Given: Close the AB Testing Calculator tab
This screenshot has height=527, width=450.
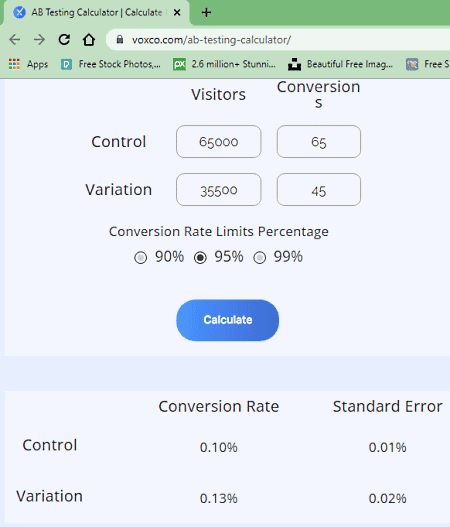Looking at the screenshot, I should coord(177,13).
